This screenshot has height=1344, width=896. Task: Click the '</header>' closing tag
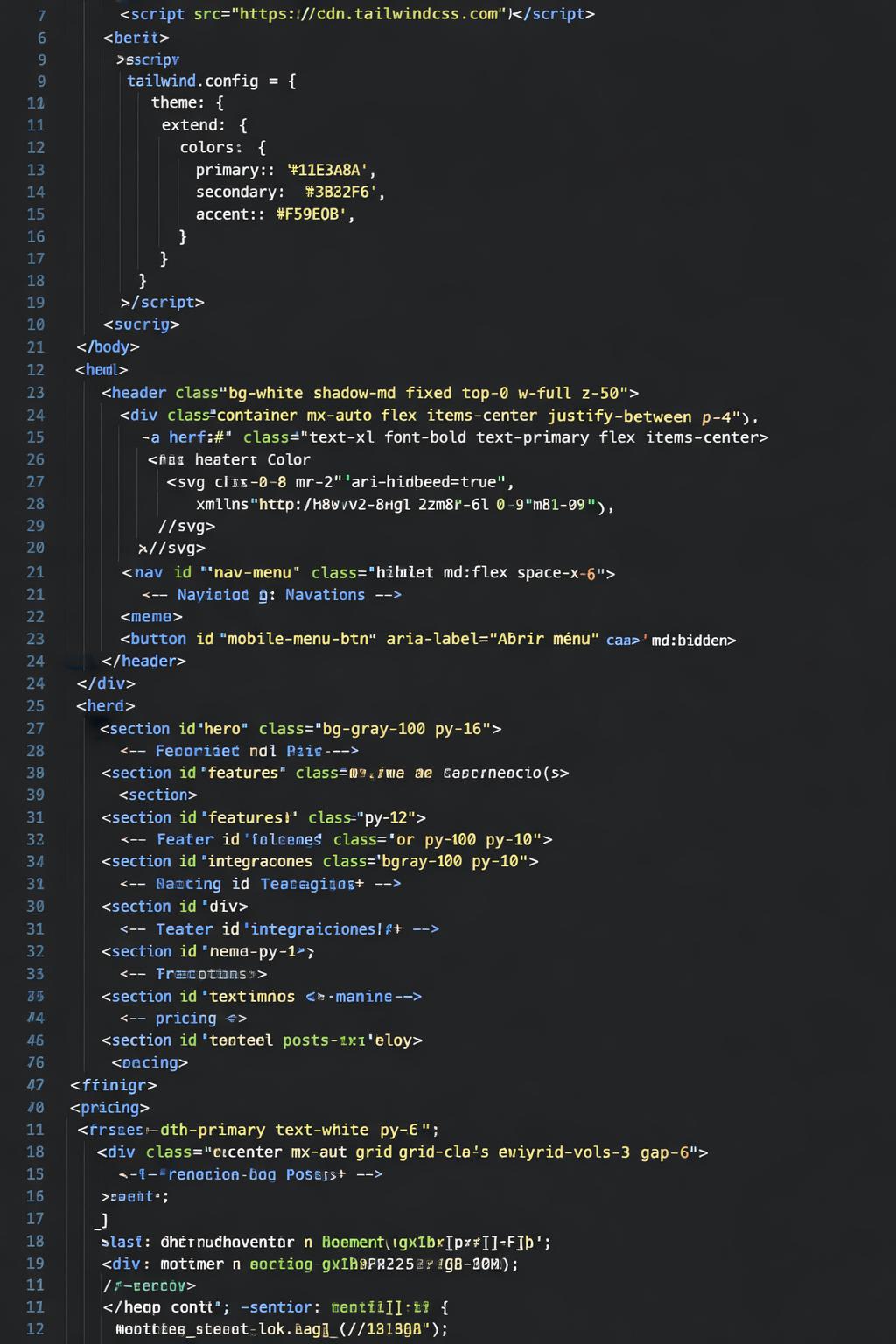[x=144, y=661]
